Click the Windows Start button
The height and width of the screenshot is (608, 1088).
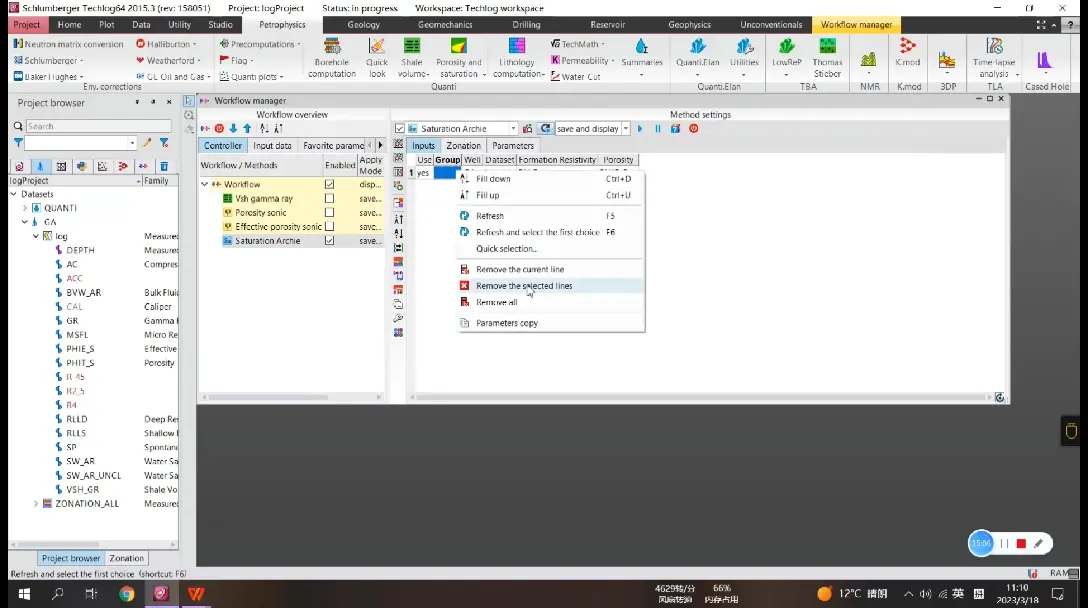pos(24,594)
